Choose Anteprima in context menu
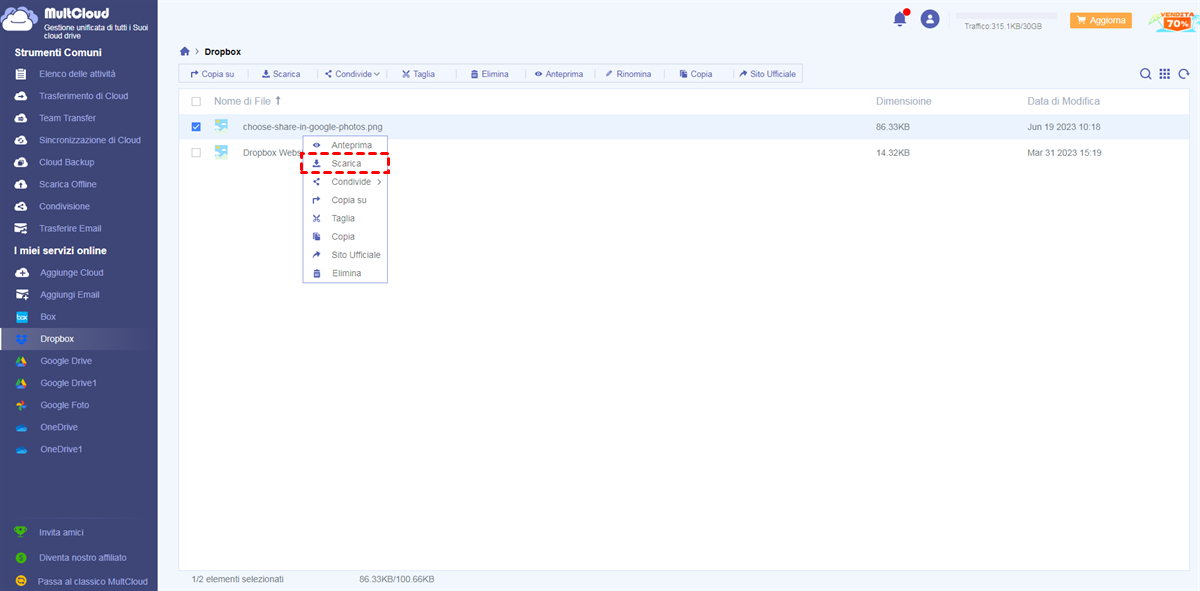 pyautogui.click(x=345, y=145)
